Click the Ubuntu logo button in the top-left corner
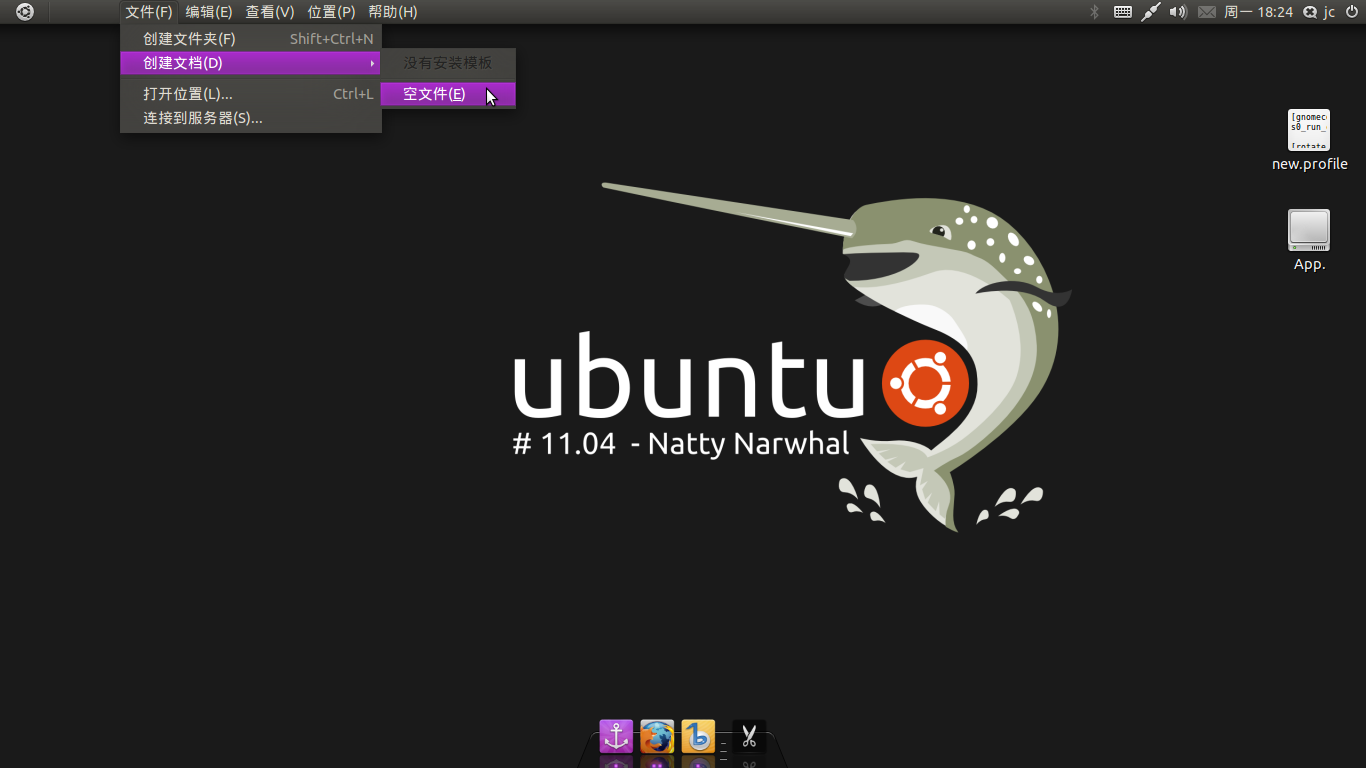Image resolution: width=1366 pixels, height=768 pixels. (25, 12)
